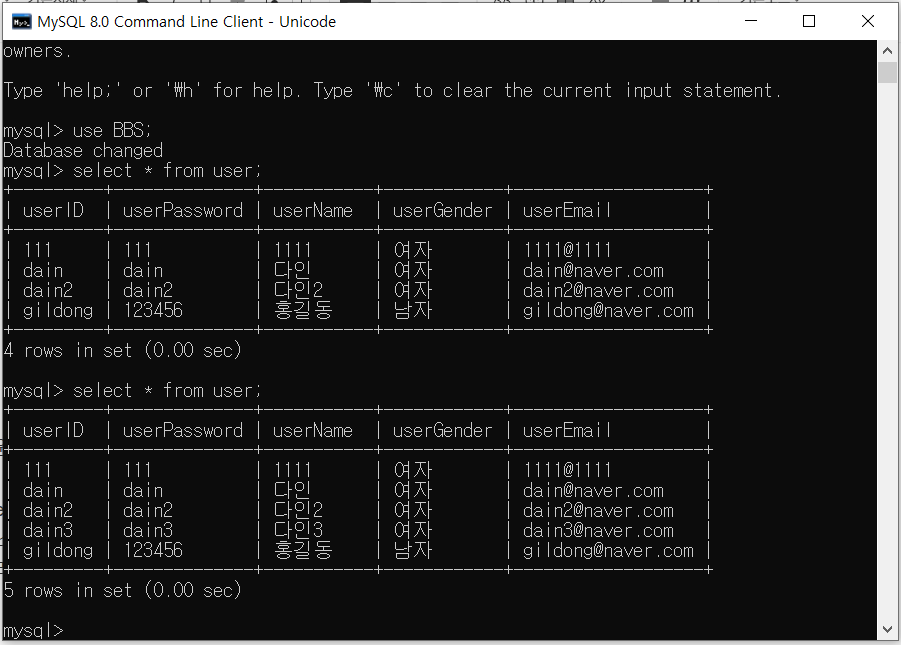Click 'gildong@naver.com' in the first table
This screenshot has width=901, height=645.
[x=609, y=310]
